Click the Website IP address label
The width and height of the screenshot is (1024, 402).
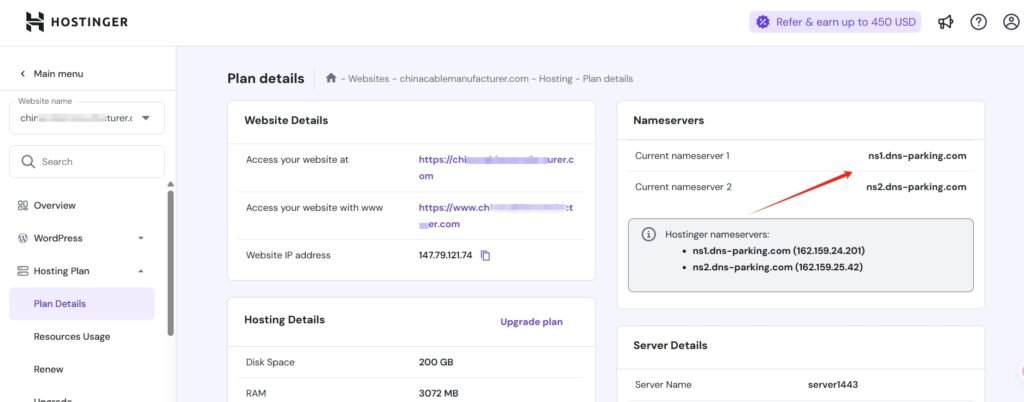pos(288,255)
